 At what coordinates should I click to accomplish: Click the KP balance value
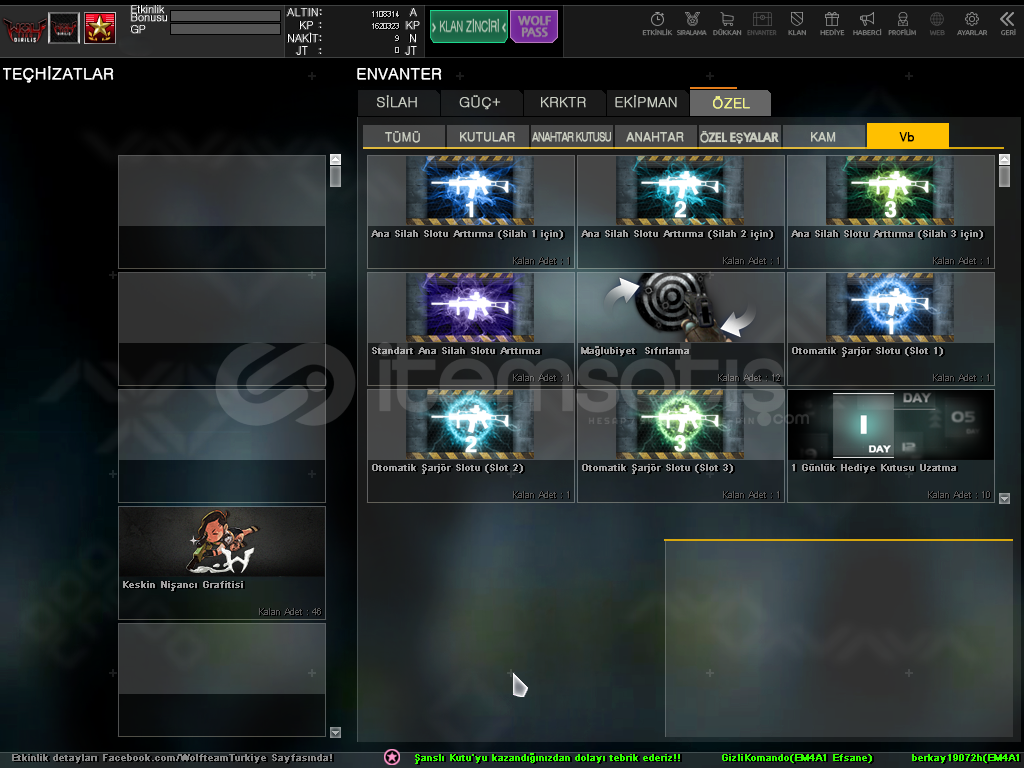[x=385, y=26]
